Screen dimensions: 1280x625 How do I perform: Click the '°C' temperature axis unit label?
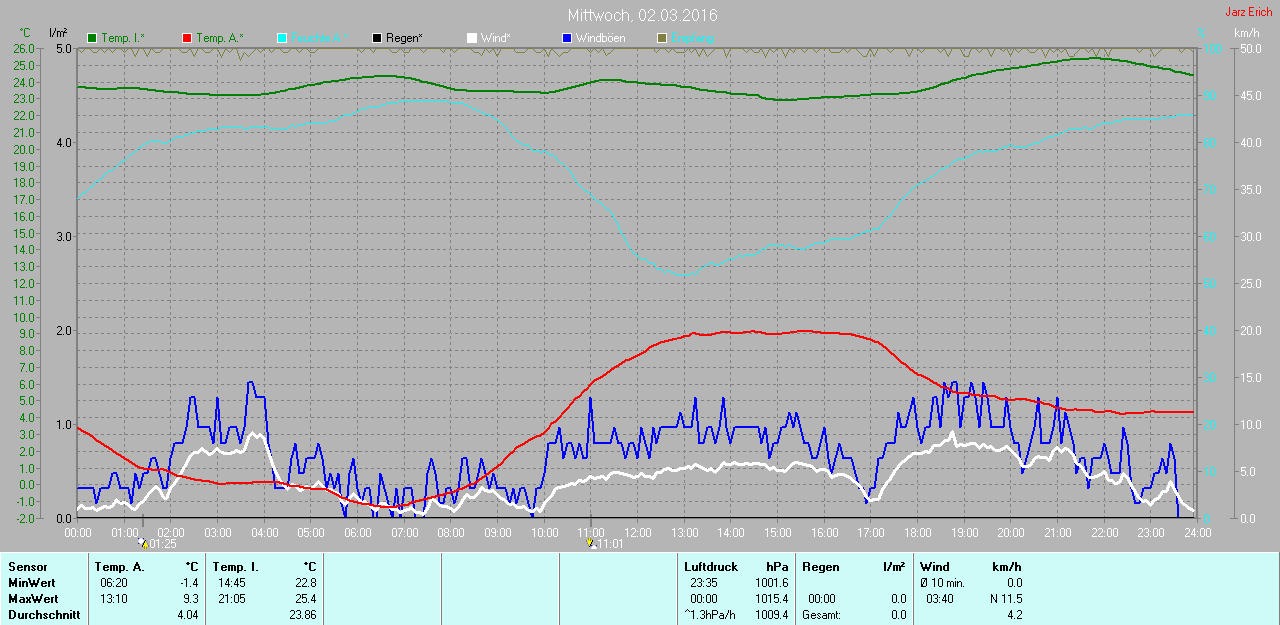pyautogui.click(x=25, y=33)
